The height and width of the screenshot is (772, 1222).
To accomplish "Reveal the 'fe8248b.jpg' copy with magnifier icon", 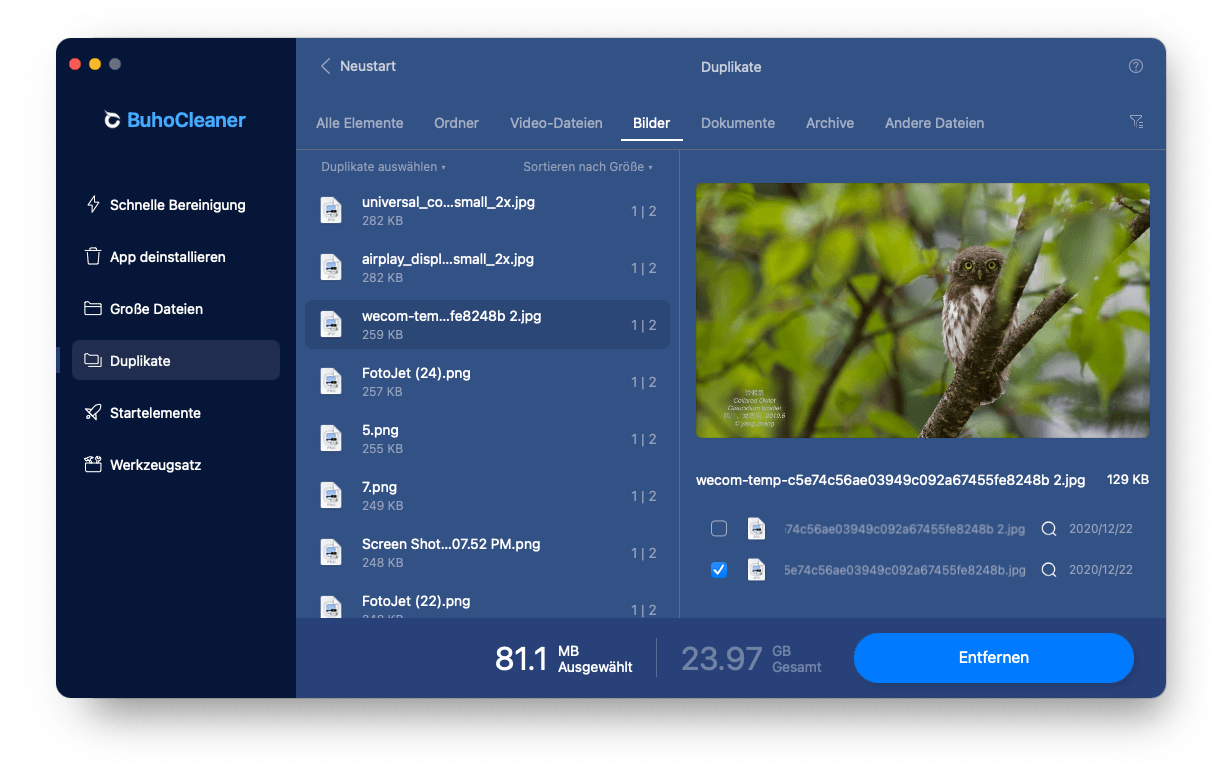I will pyautogui.click(x=1049, y=570).
